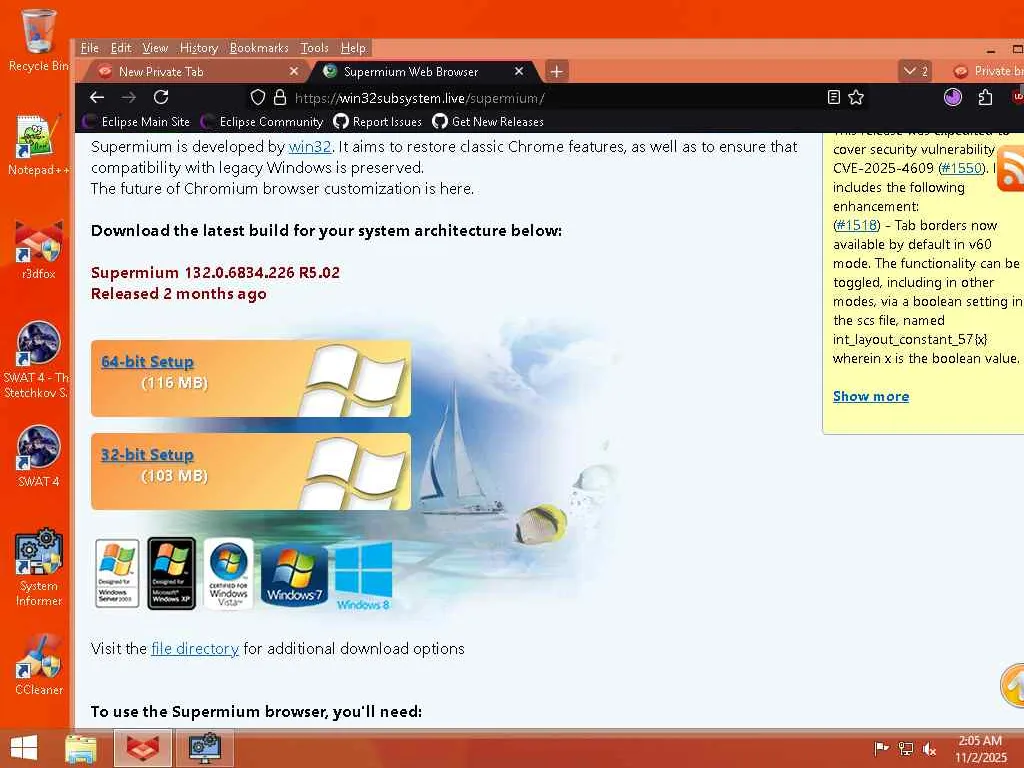Click the orange RSS feed icon
Viewport: 1024px width, 768px height.
[x=1011, y=168]
